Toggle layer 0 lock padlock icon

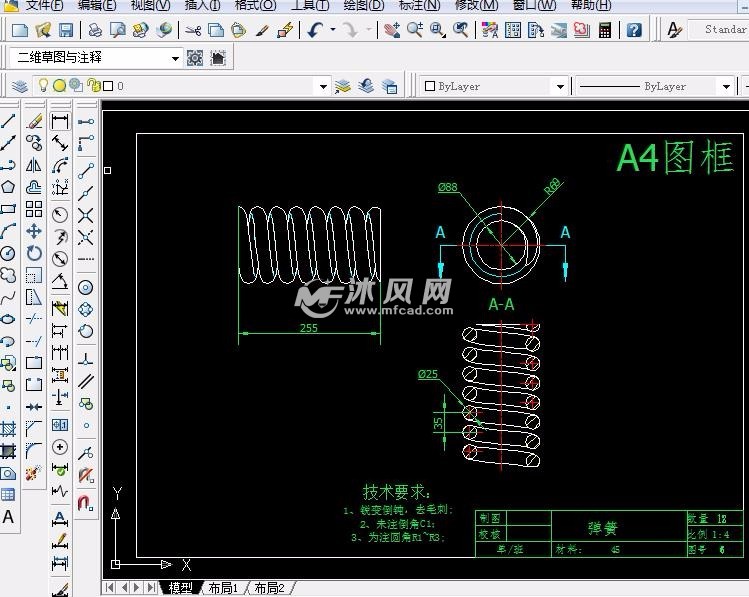tap(93, 86)
